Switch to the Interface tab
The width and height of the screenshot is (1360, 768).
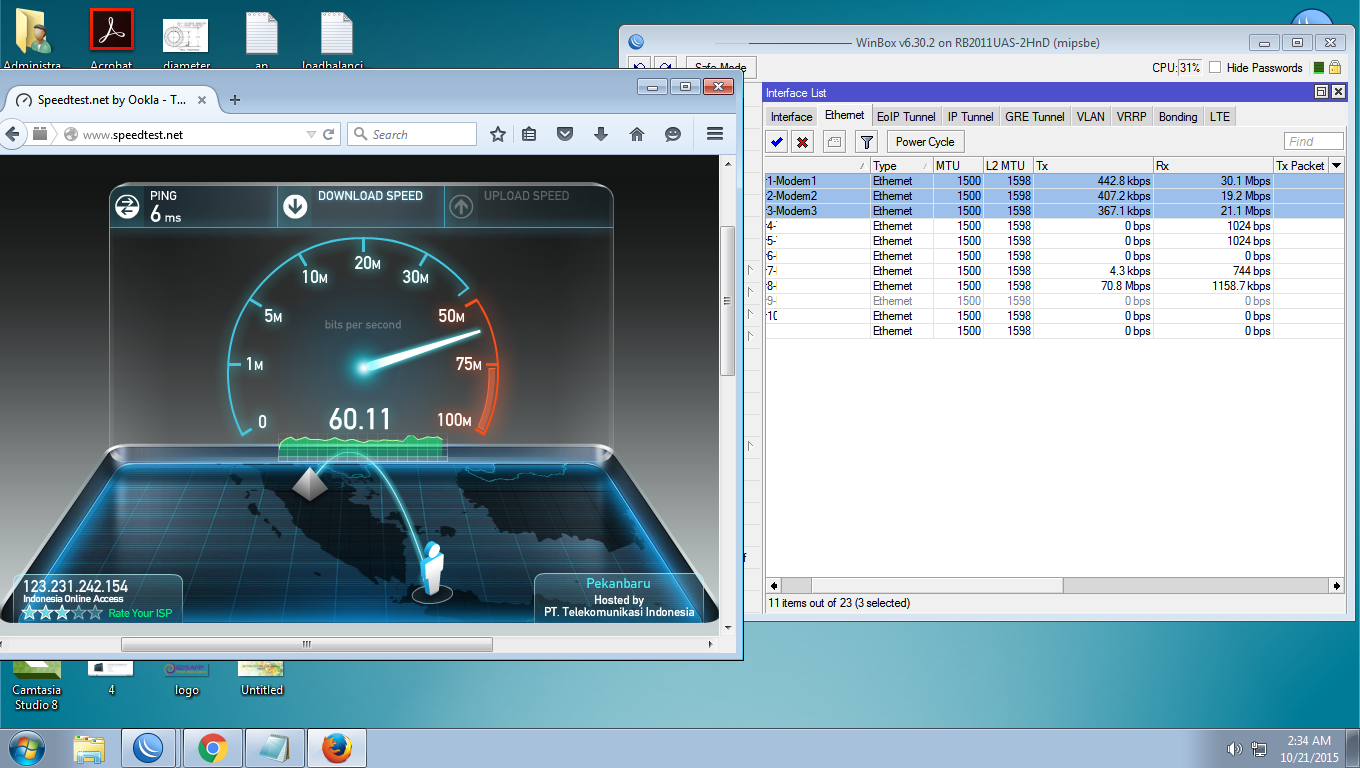(x=791, y=117)
